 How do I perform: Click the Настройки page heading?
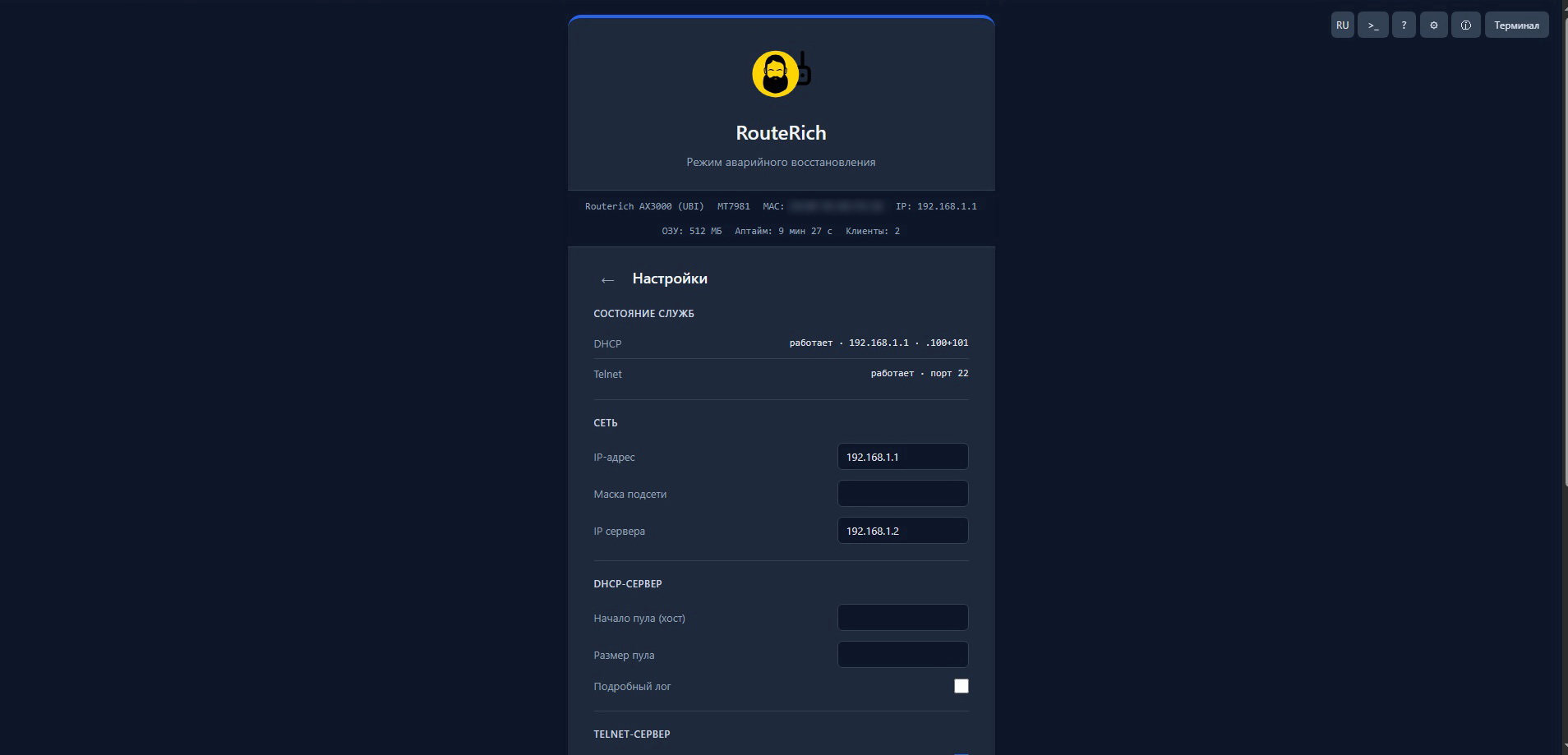(x=670, y=279)
